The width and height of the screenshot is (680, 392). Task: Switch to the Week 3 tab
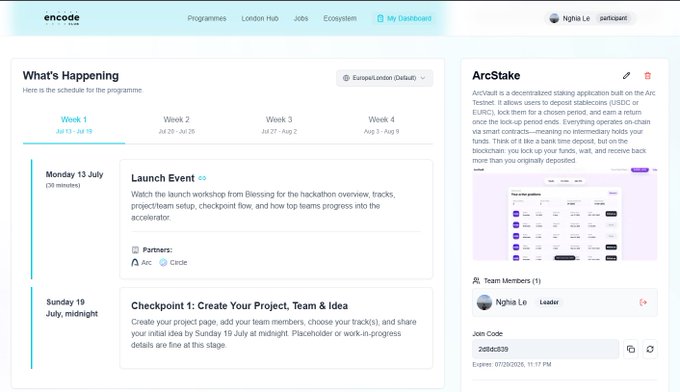pos(279,124)
